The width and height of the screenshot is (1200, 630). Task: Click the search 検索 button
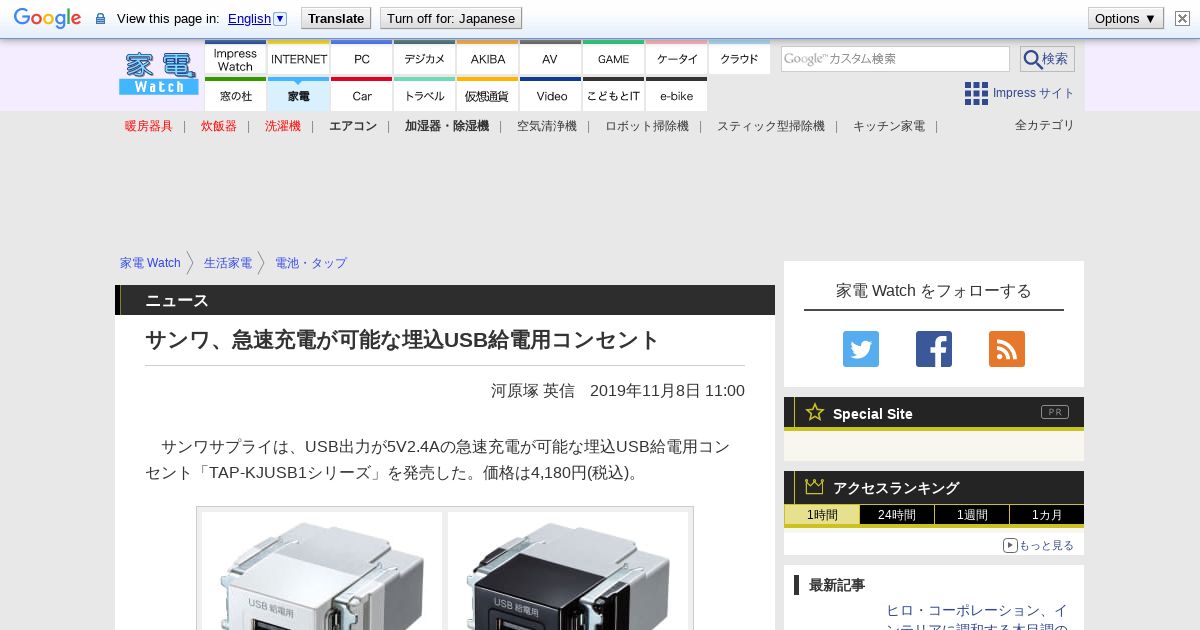point(1047,59)
